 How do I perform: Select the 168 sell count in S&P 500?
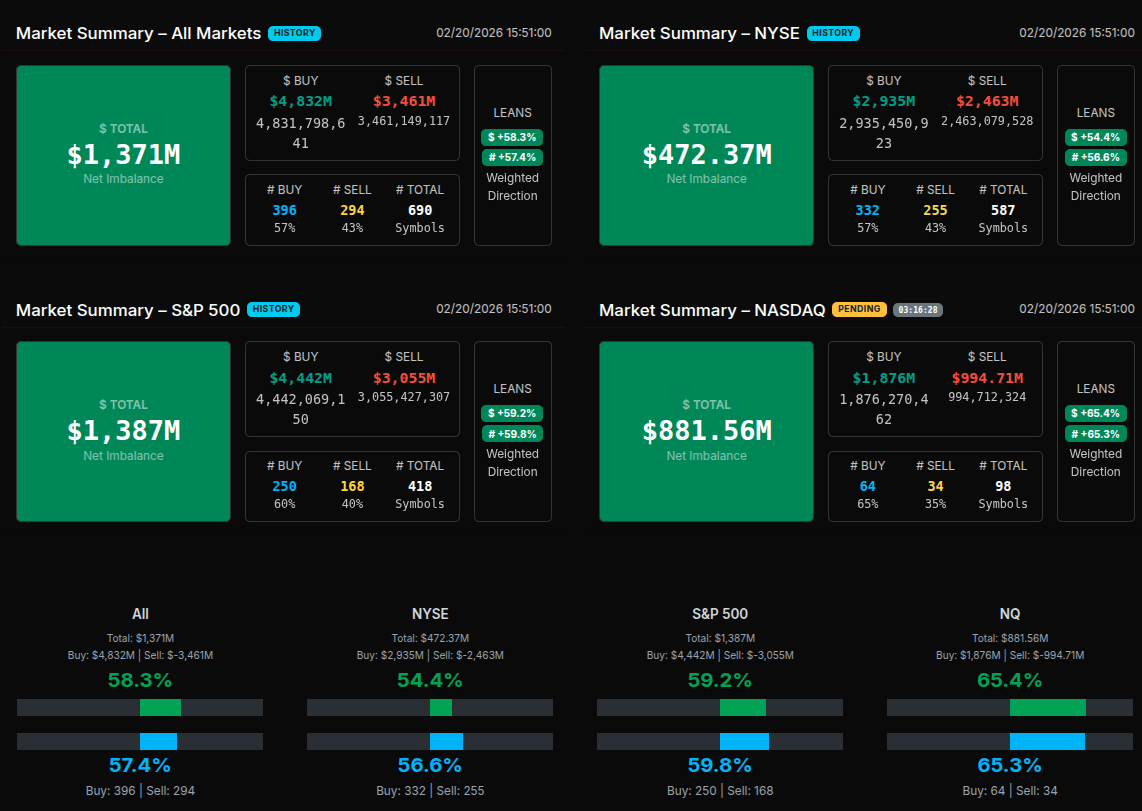(x=352, y=486)
